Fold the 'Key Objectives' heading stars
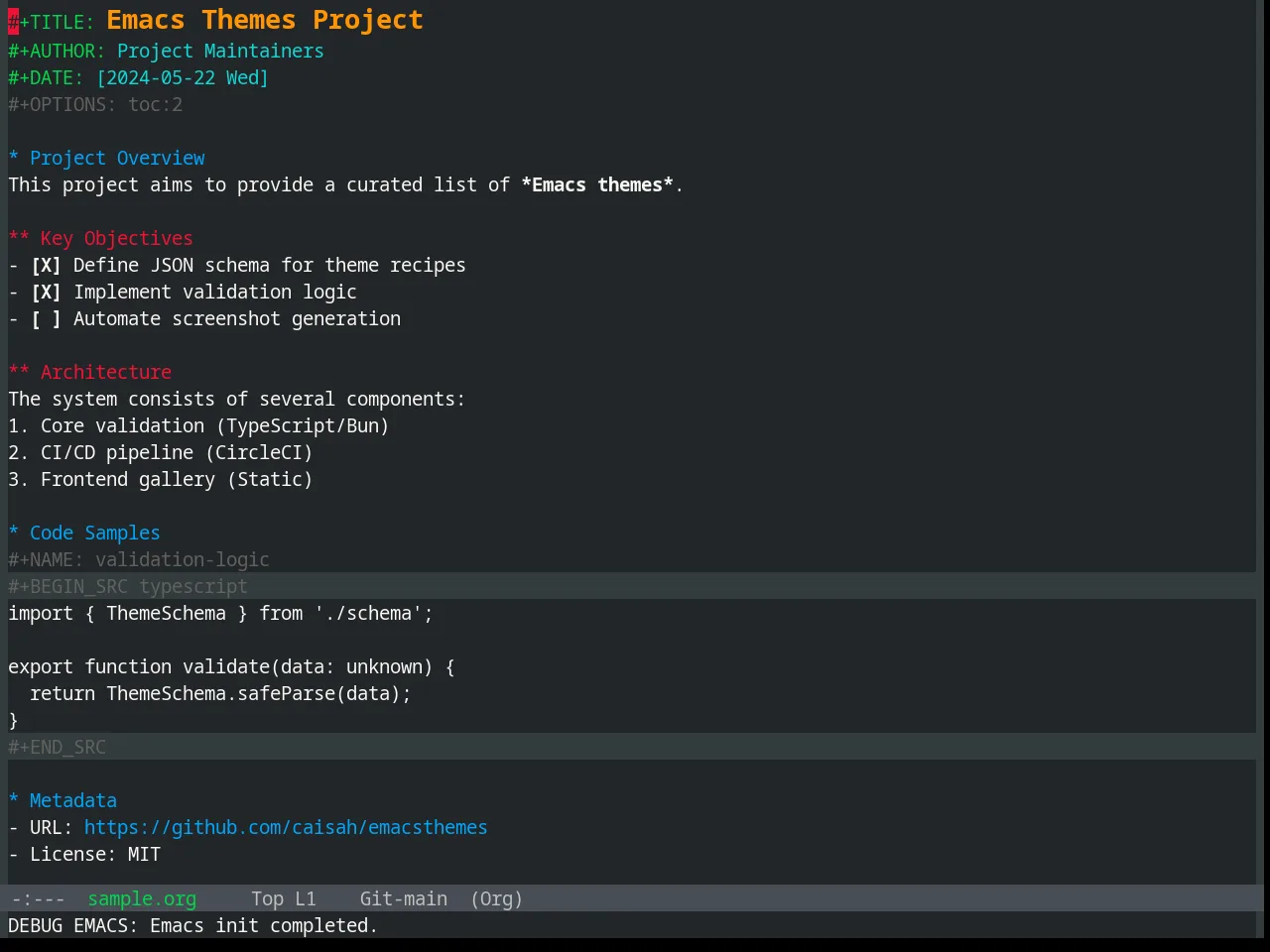 tap(19, 238)
